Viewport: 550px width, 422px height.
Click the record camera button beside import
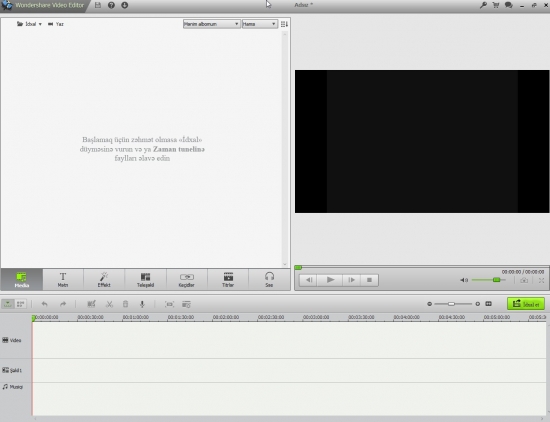pyautogui.click(x=56, y=24)
